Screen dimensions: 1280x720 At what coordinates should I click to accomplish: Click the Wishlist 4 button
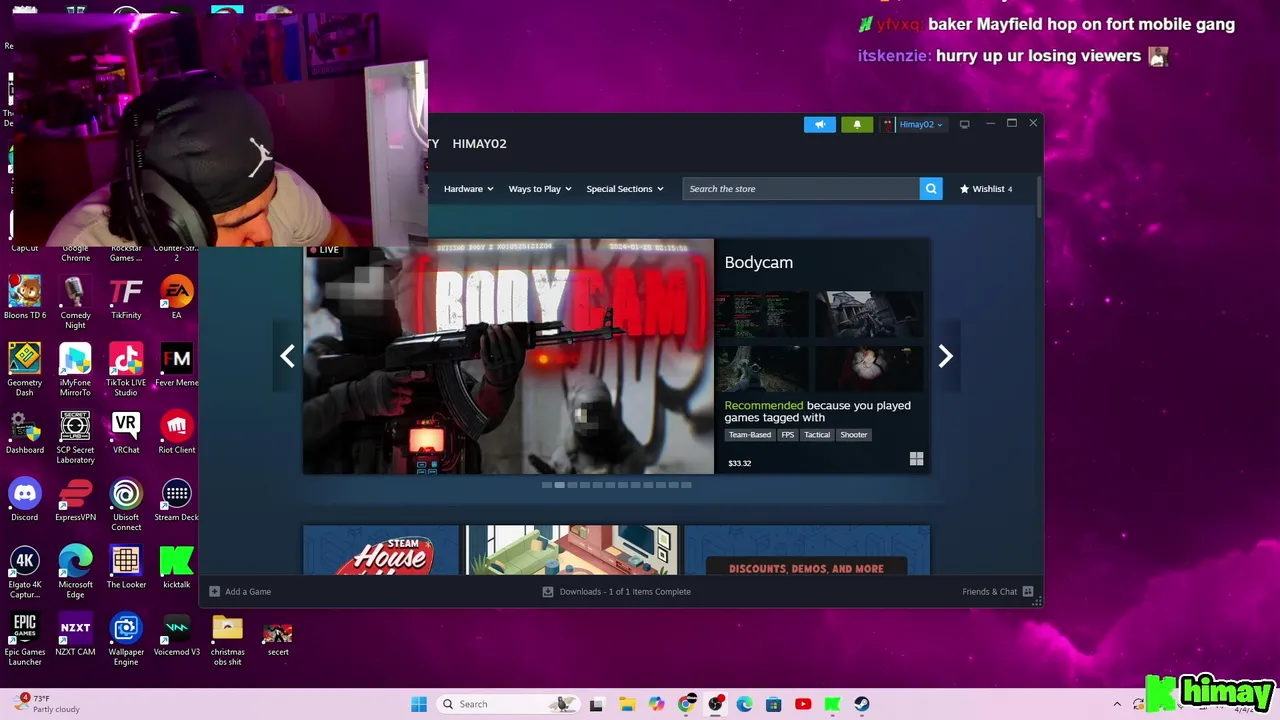[x=986, y=189]
